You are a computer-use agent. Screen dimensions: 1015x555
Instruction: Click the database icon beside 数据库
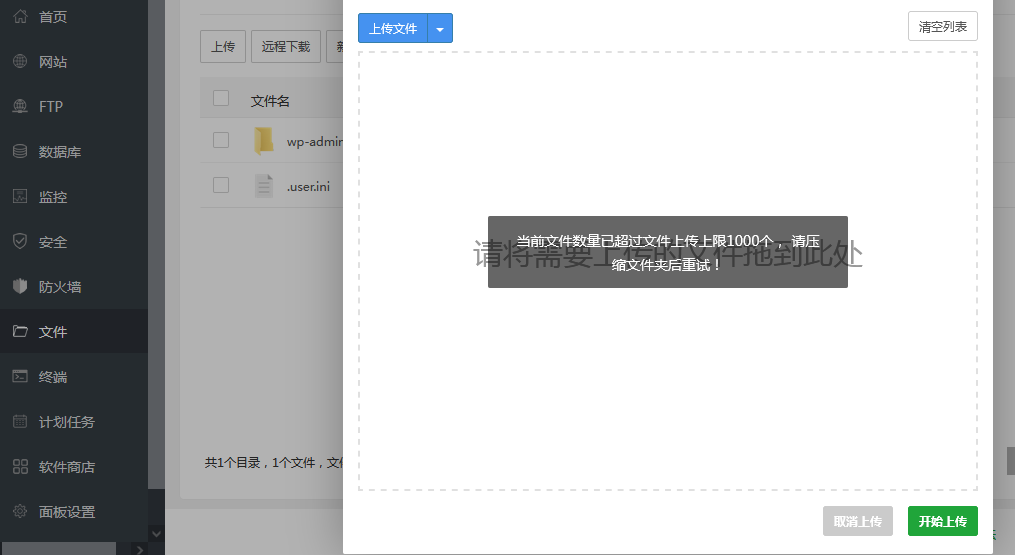pos(20,152)
